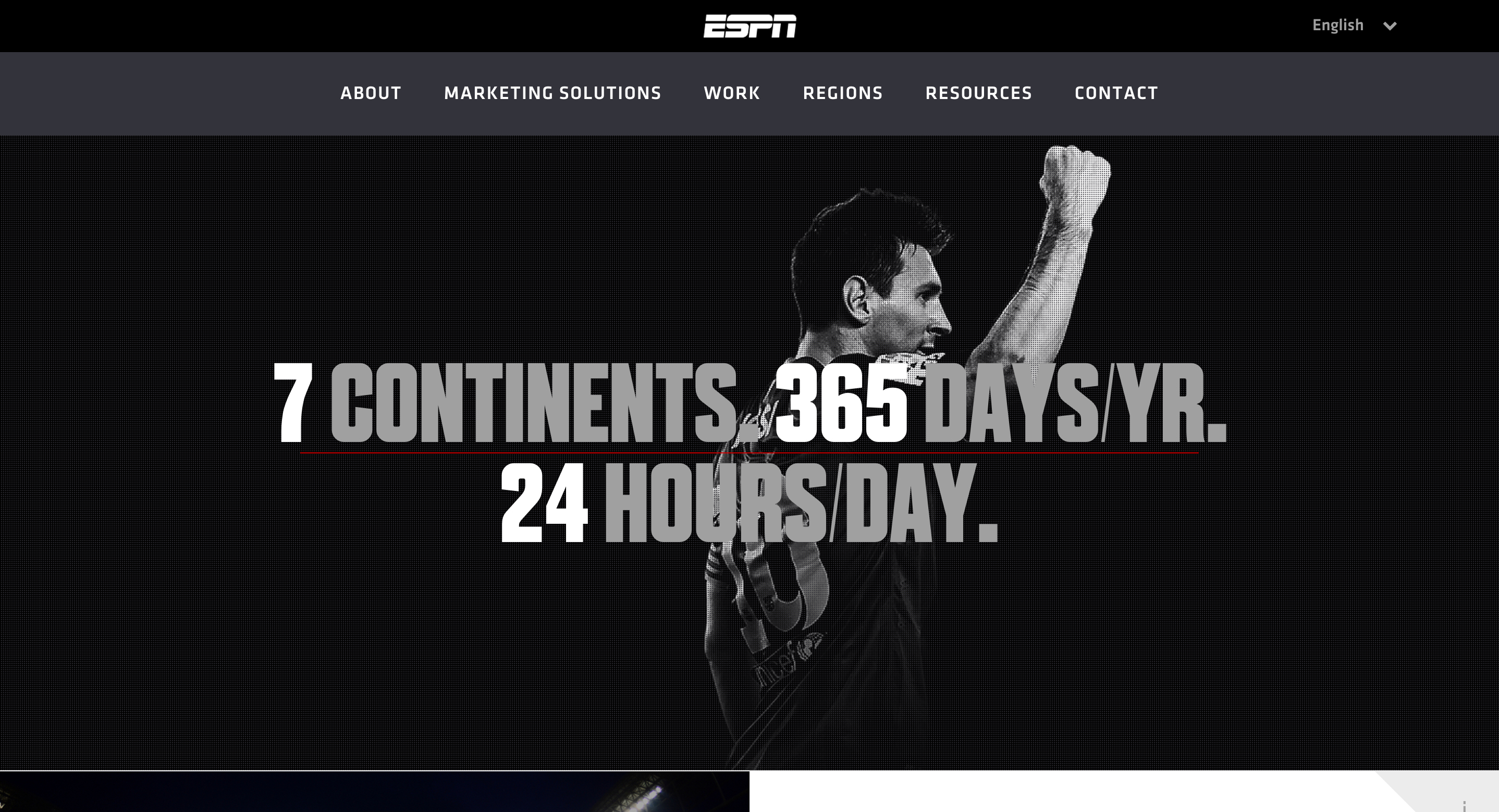Go to the WORK section
Screen dimensions: 1499x812
coord(731,93)
